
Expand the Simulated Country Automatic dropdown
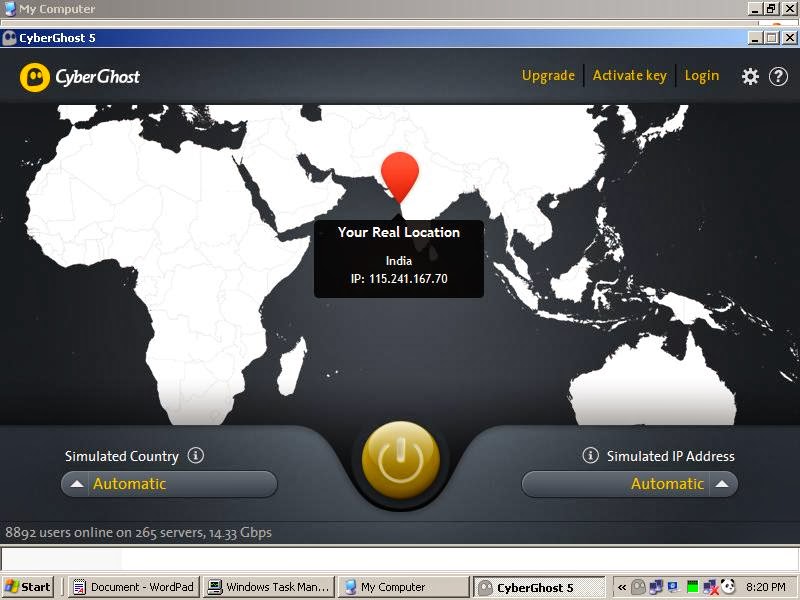(x=169, y=484)
